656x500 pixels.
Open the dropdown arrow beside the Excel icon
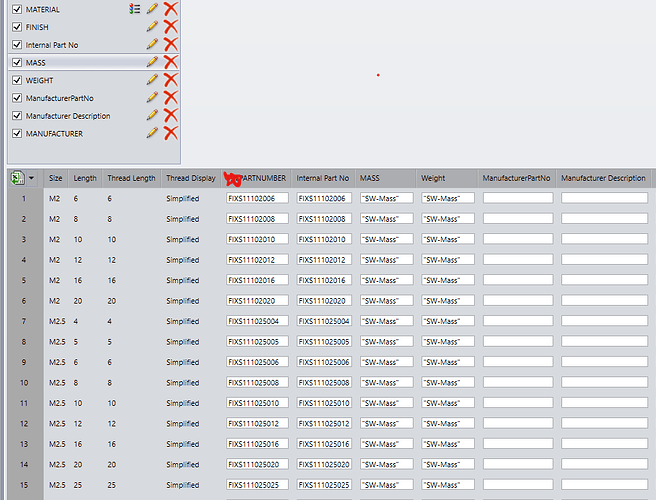(x=31, y=178)
